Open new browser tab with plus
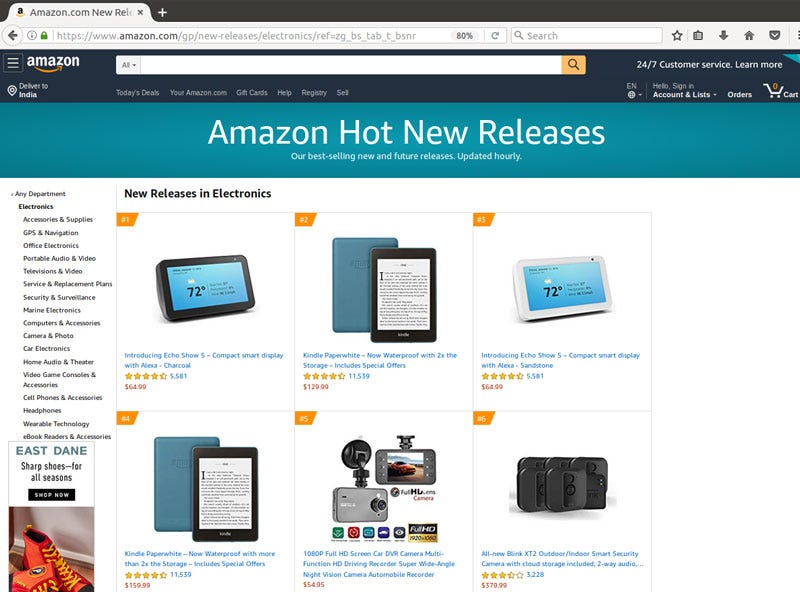The image size is (800, 592). point(162,12)
